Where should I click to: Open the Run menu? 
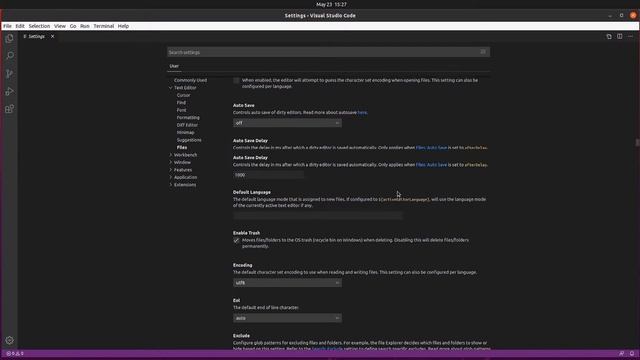(x=84, y=26)
